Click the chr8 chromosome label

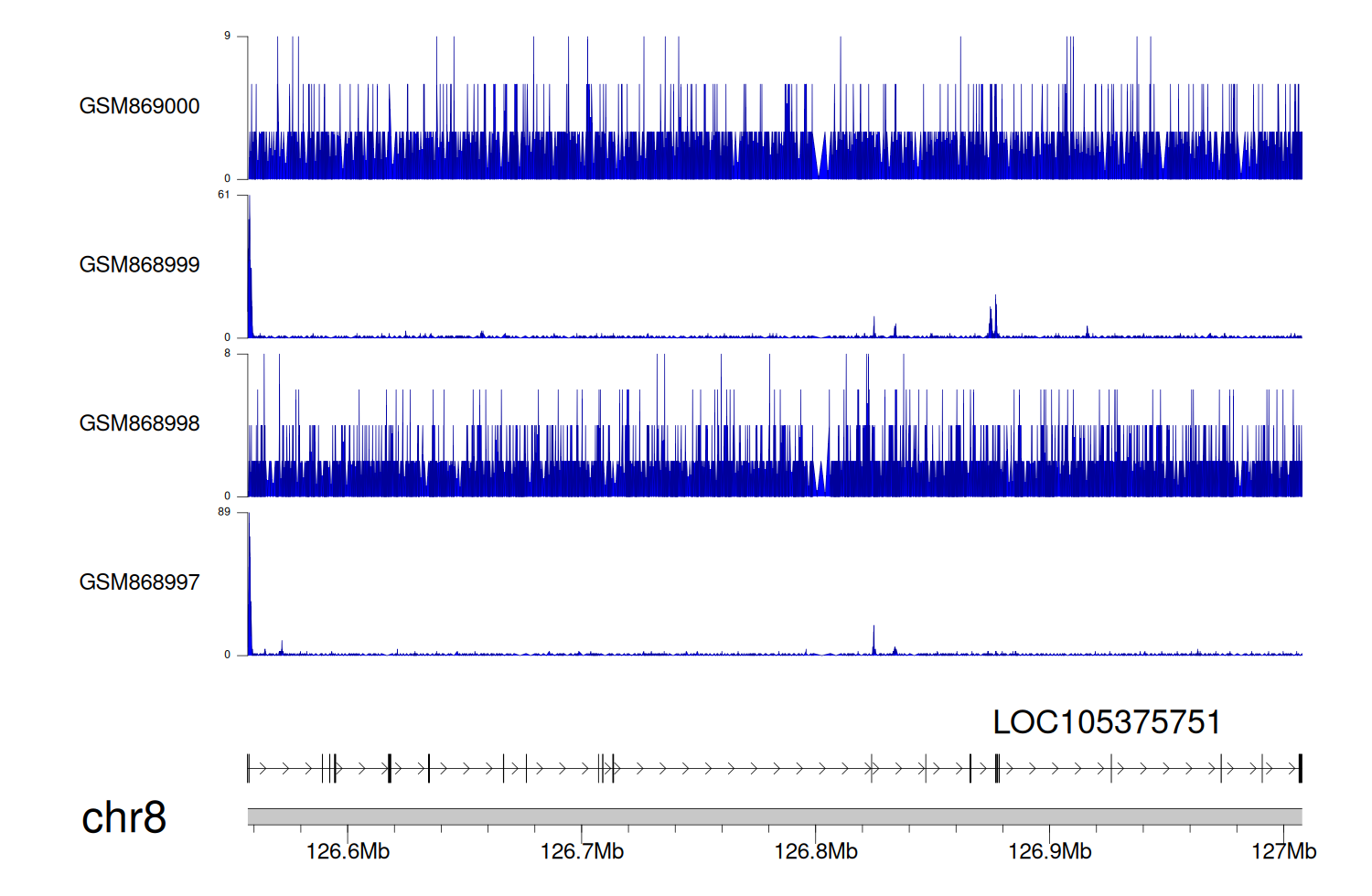pyautogui.click(x=123, y=817)
